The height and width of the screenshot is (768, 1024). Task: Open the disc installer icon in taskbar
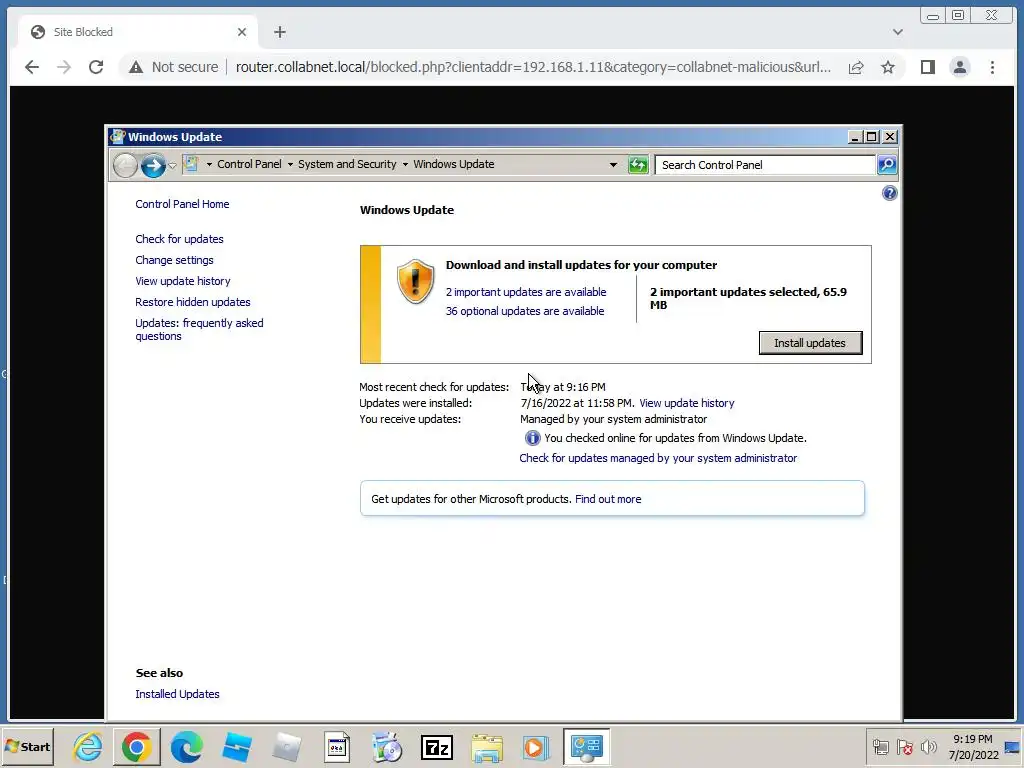click(387, 747)
